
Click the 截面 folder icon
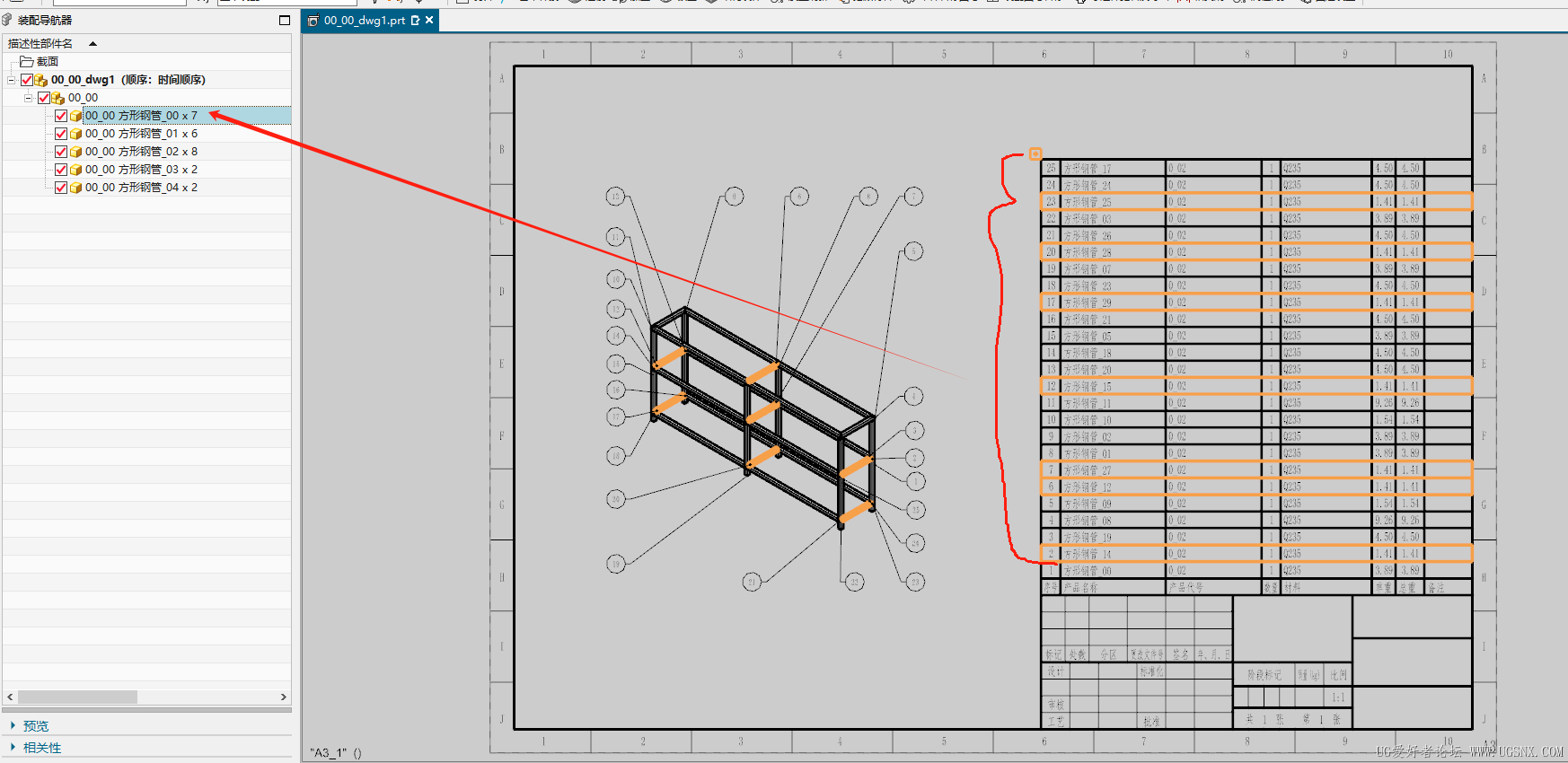coord(27,61)
